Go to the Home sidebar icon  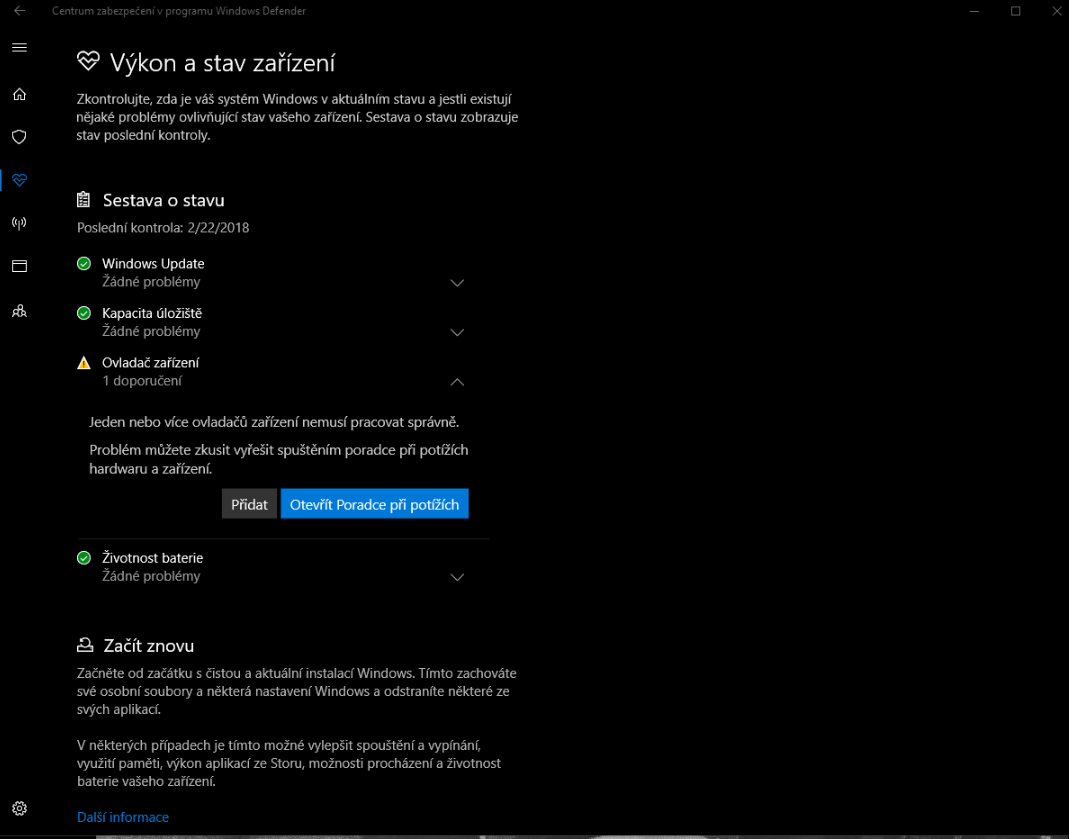pyautogui.click(x=19, y=94)
